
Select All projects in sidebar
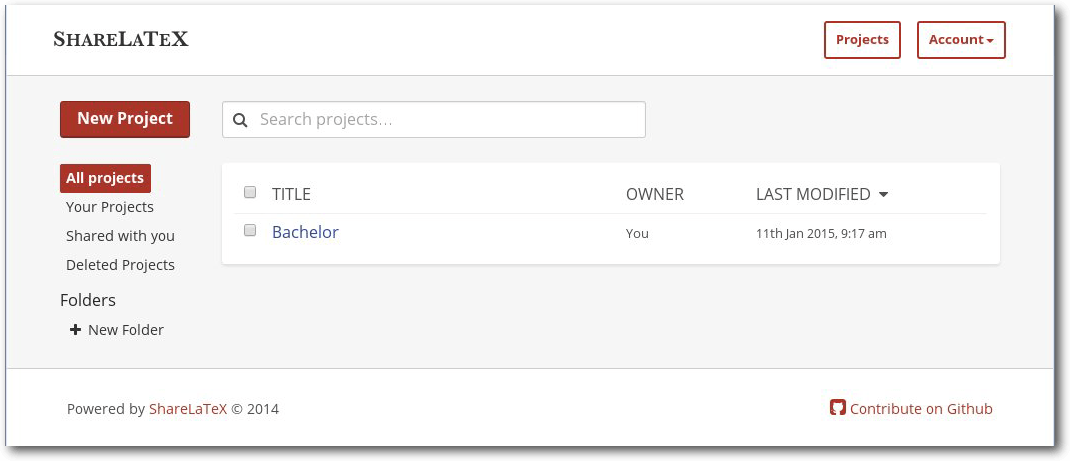pos(105,178)
